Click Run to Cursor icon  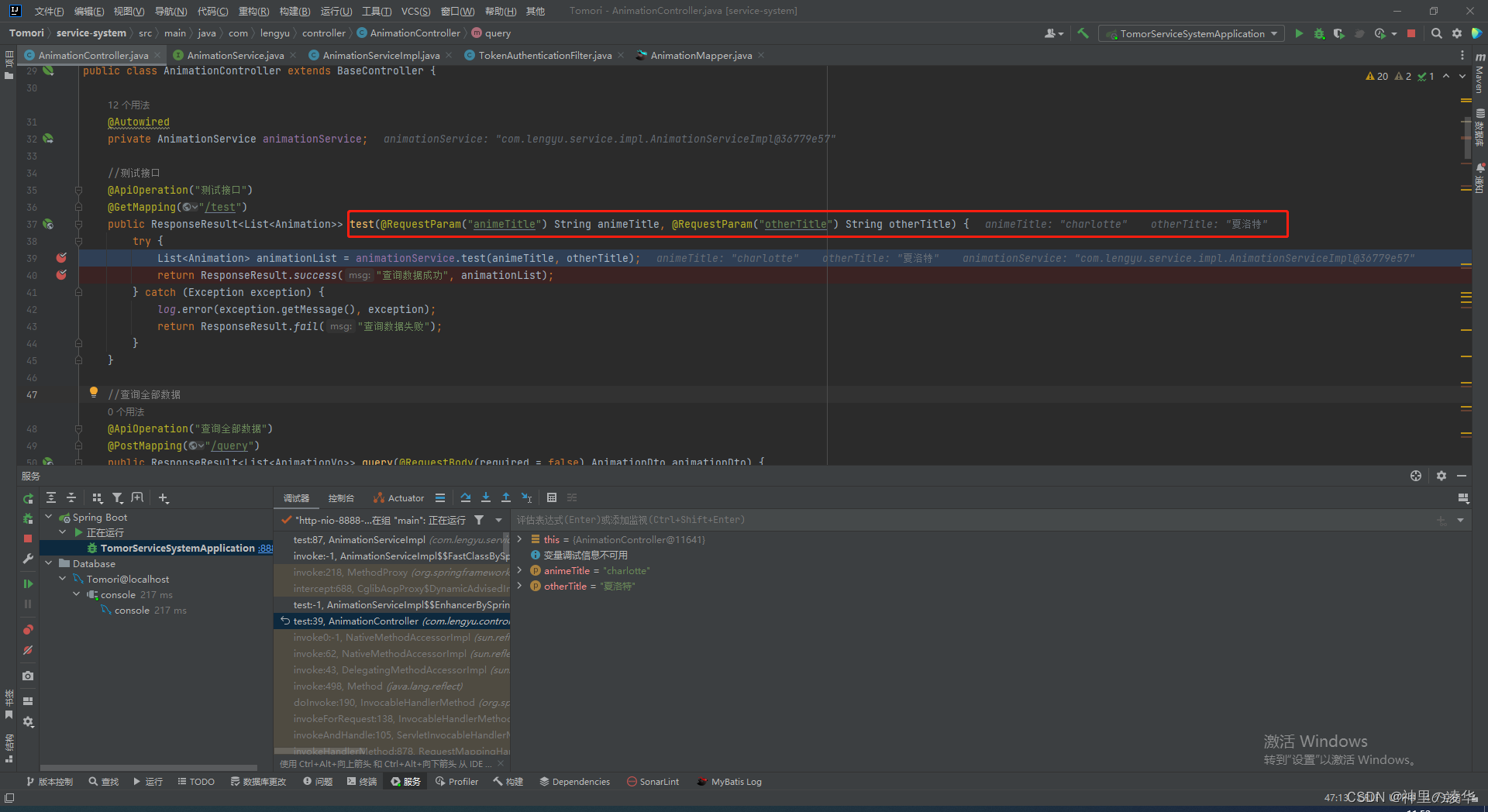point(526,498)
